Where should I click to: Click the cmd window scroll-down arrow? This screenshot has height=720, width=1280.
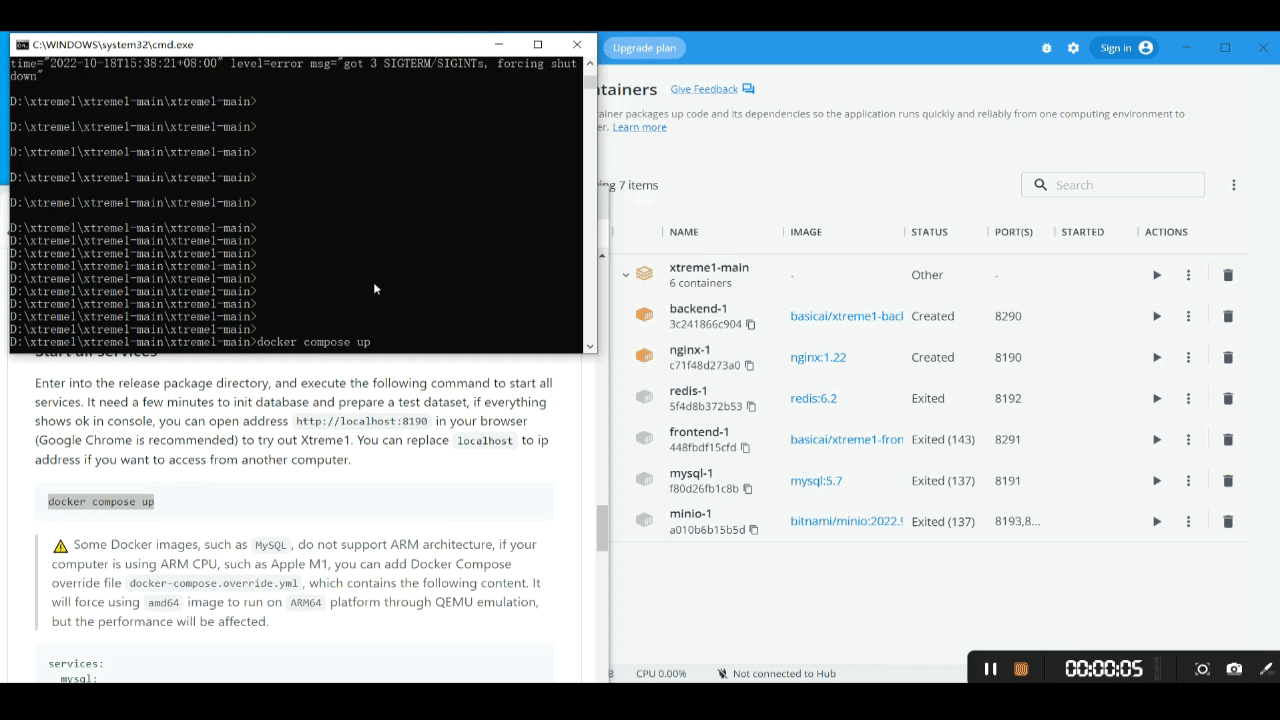click(x=590, y=346)
